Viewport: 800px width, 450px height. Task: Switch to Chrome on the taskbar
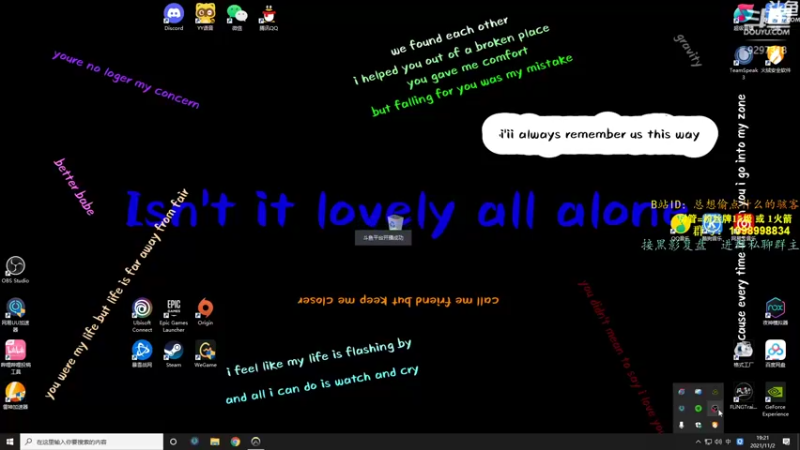pos(235,441)
